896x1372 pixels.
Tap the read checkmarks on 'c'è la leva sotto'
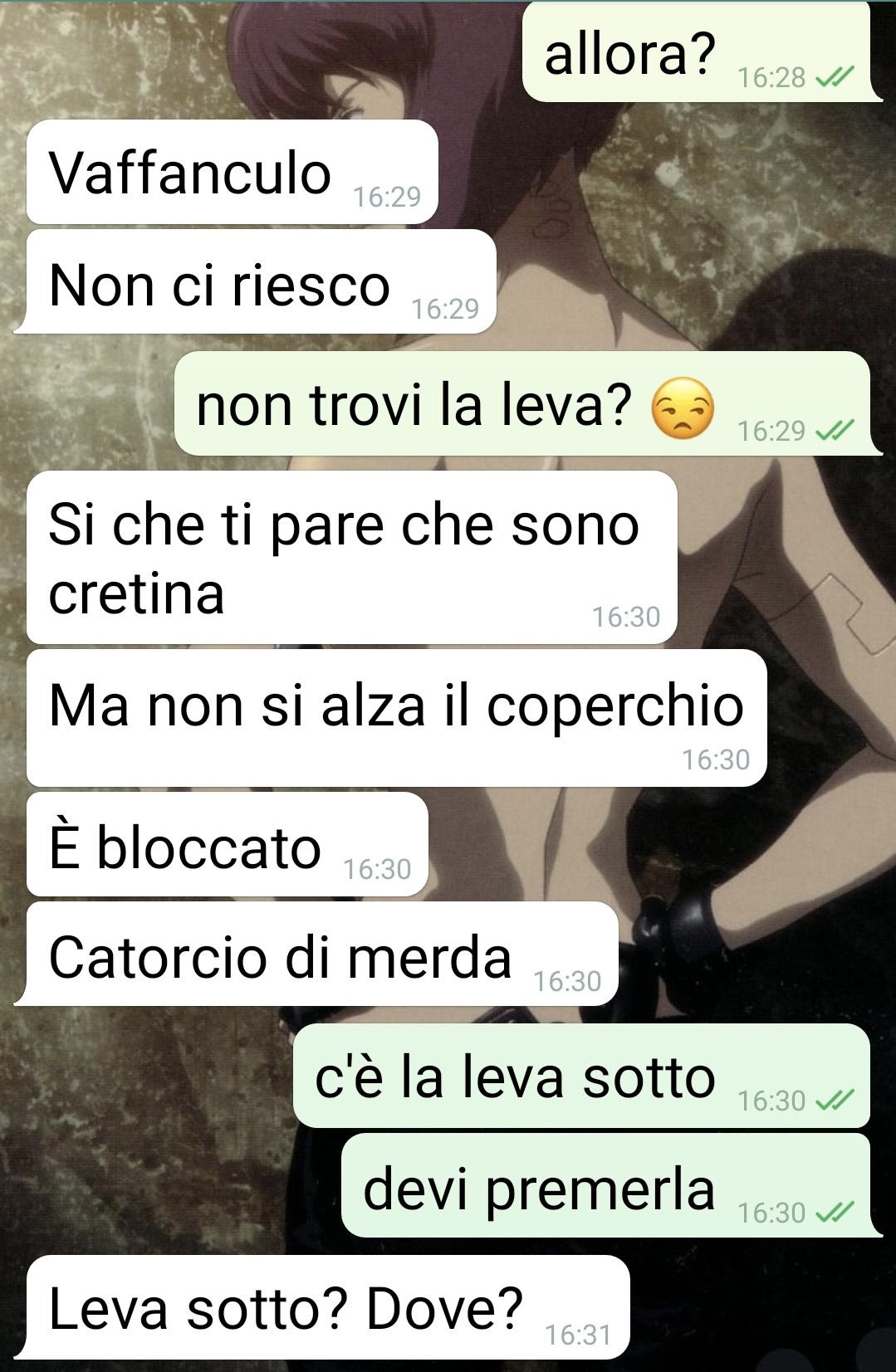point(834,1101)
